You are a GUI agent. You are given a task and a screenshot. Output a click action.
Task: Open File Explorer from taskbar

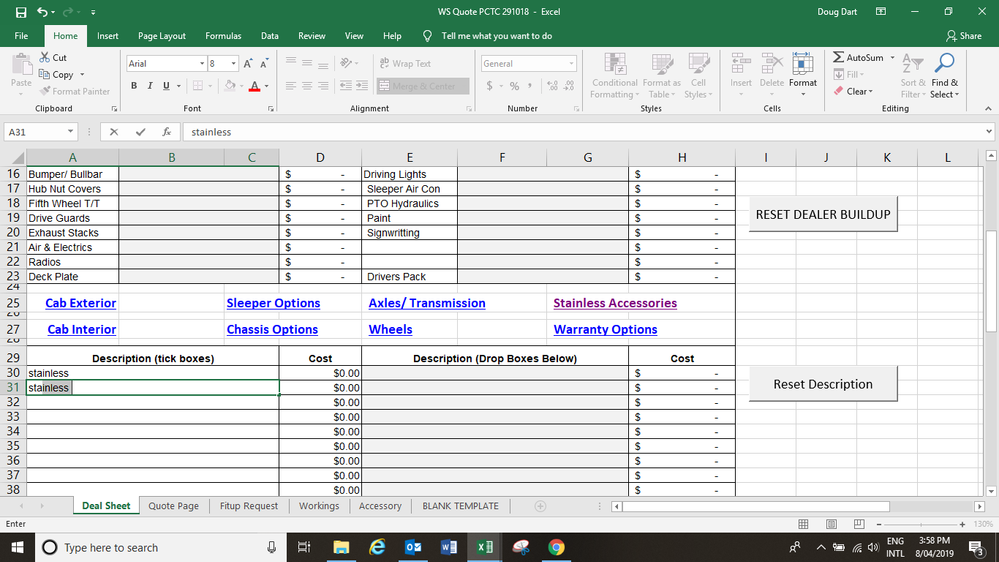point(341,547)
